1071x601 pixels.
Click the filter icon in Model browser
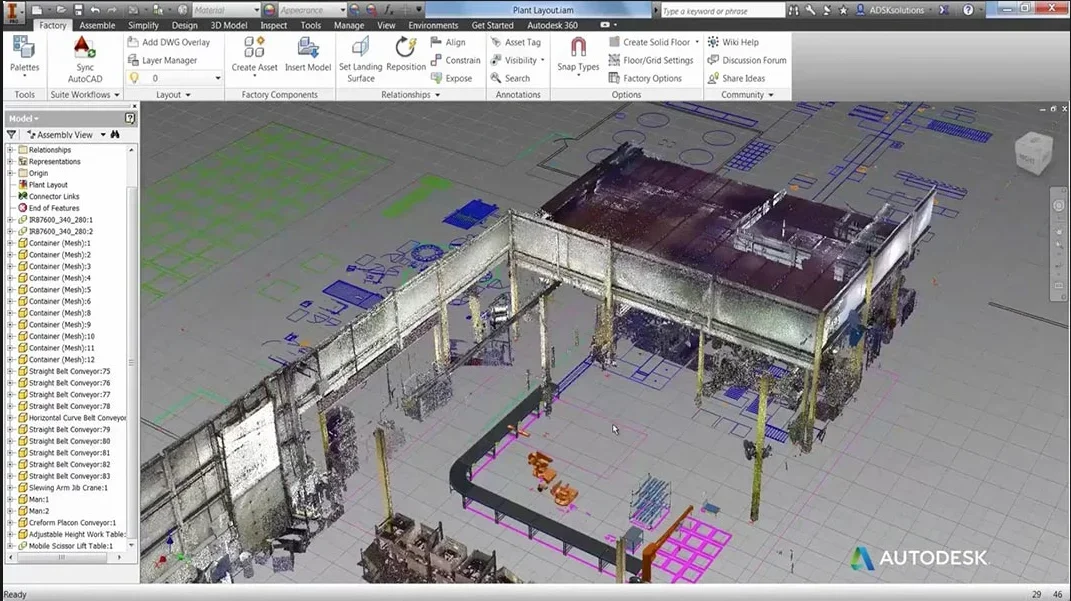[12, 135]
